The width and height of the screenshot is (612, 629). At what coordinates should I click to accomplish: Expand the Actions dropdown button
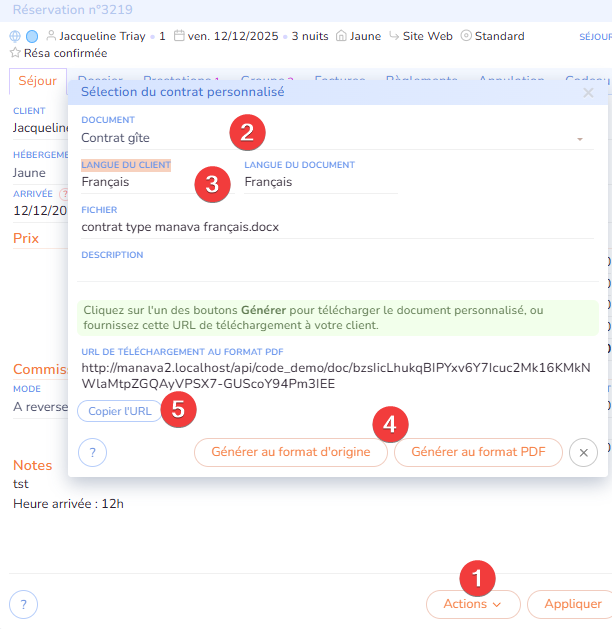(472, 604)
